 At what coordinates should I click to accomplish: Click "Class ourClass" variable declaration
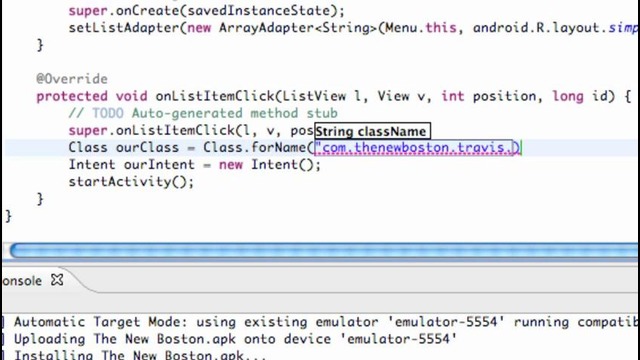(x=123, y=148)
